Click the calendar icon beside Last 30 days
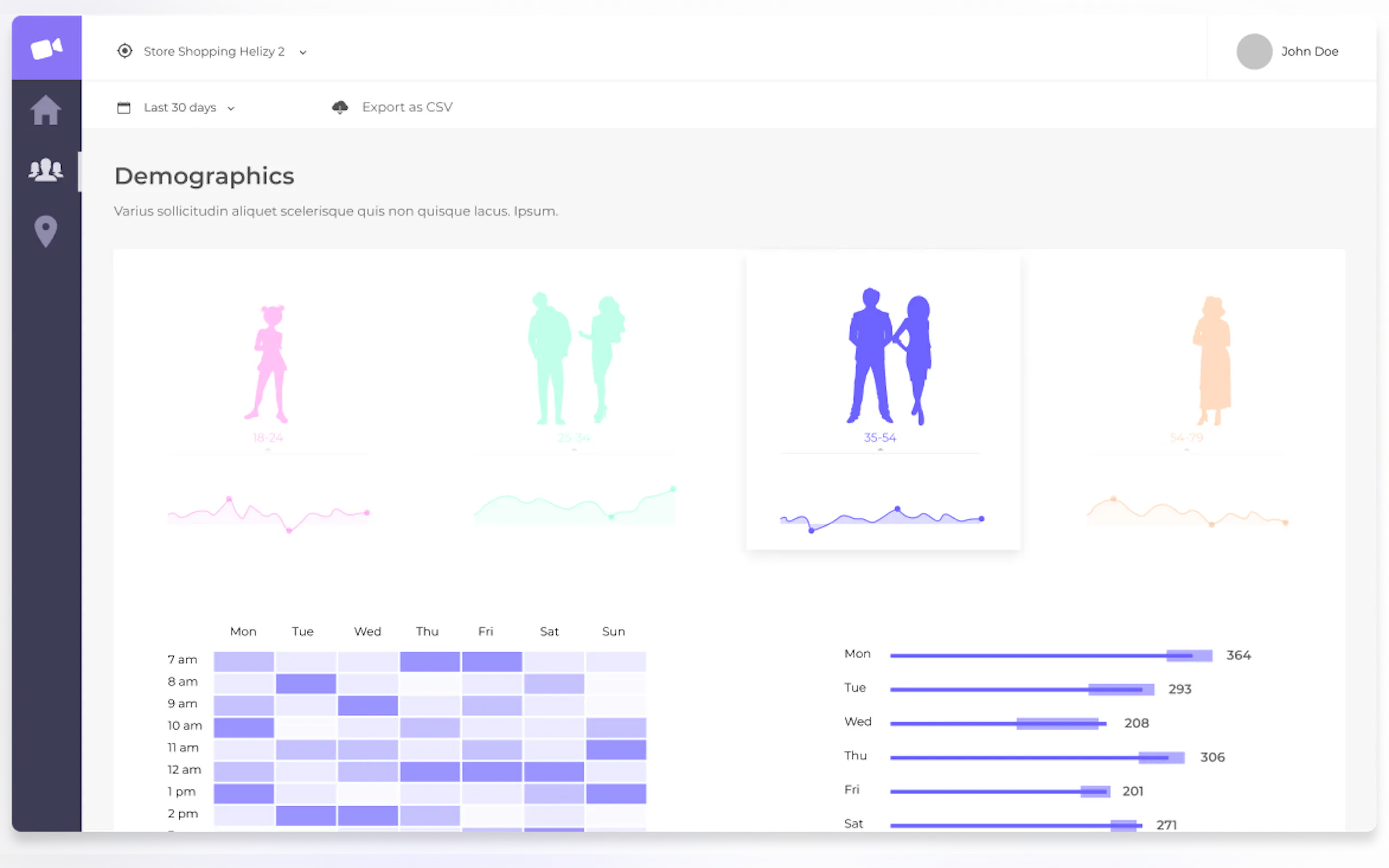This screenshot has height=868, width=1389. click(124, 107)
